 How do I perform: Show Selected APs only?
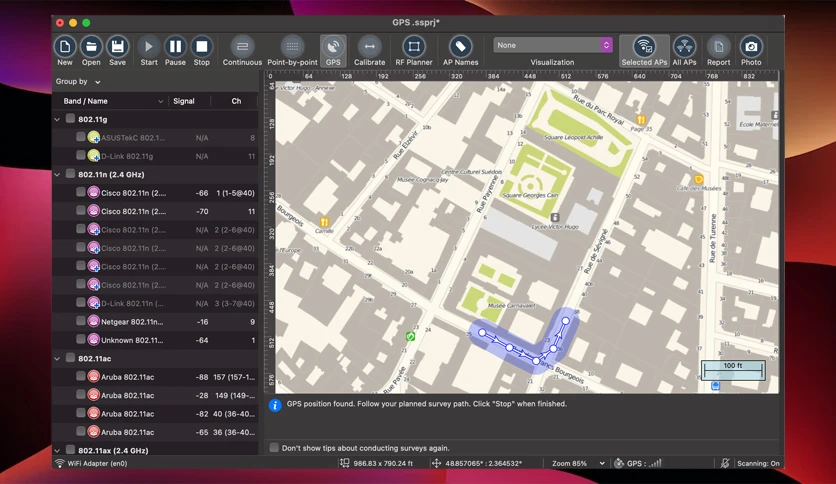644,51
